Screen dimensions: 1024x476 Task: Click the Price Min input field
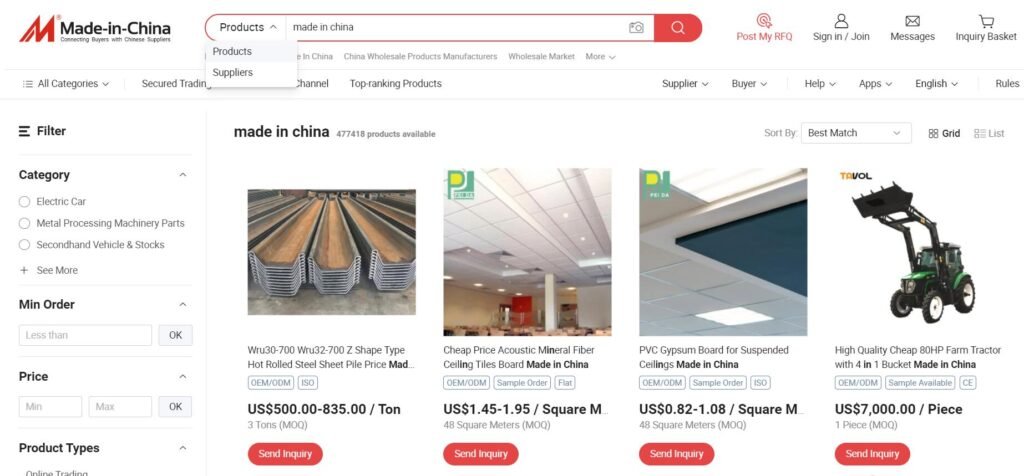pos(50,407)
